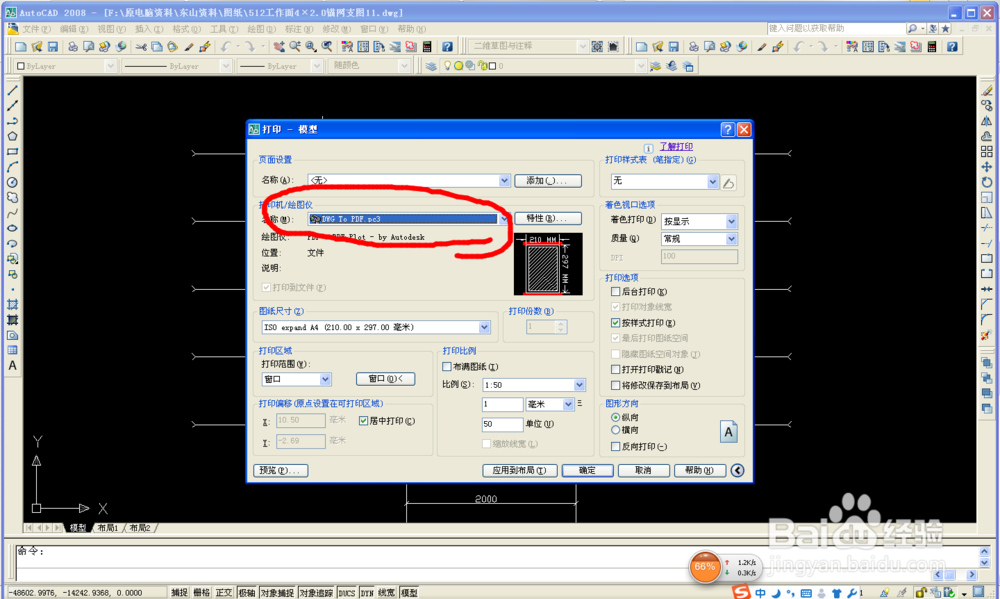The height and width of the screenshot is (599, 1000).
Task: Select the Circle draw tool
Action: pos(12,182)
